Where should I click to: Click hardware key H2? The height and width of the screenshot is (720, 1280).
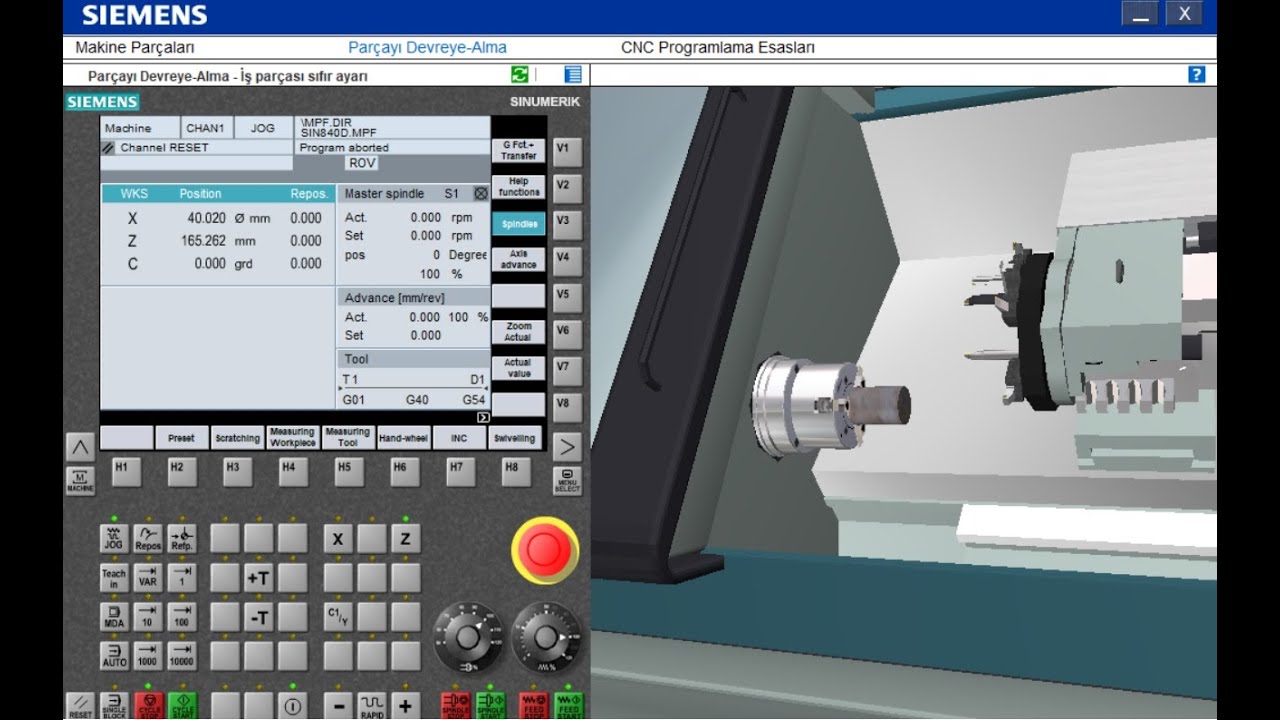(182, 472)
